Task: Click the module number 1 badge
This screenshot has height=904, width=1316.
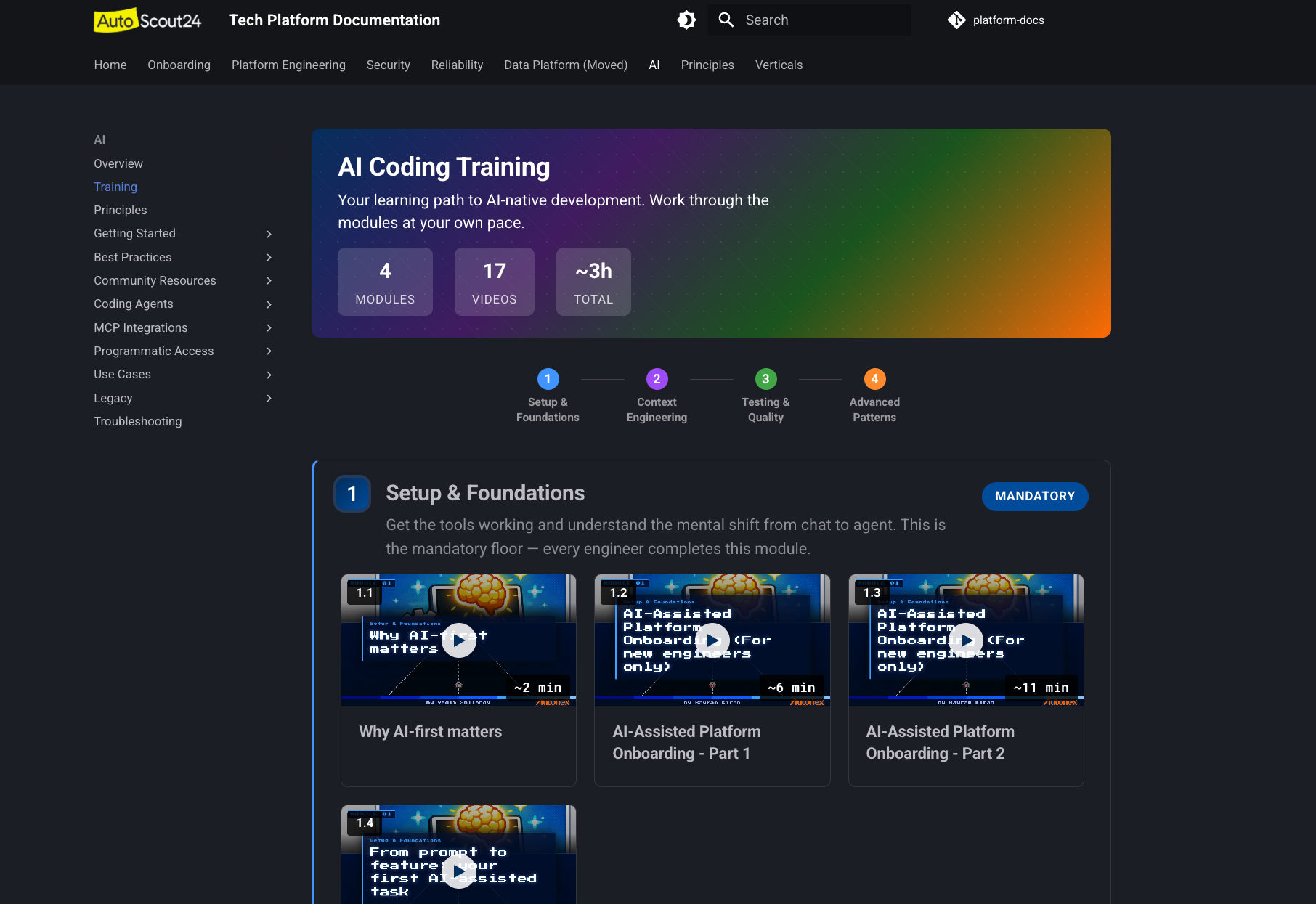Action: 352,494
